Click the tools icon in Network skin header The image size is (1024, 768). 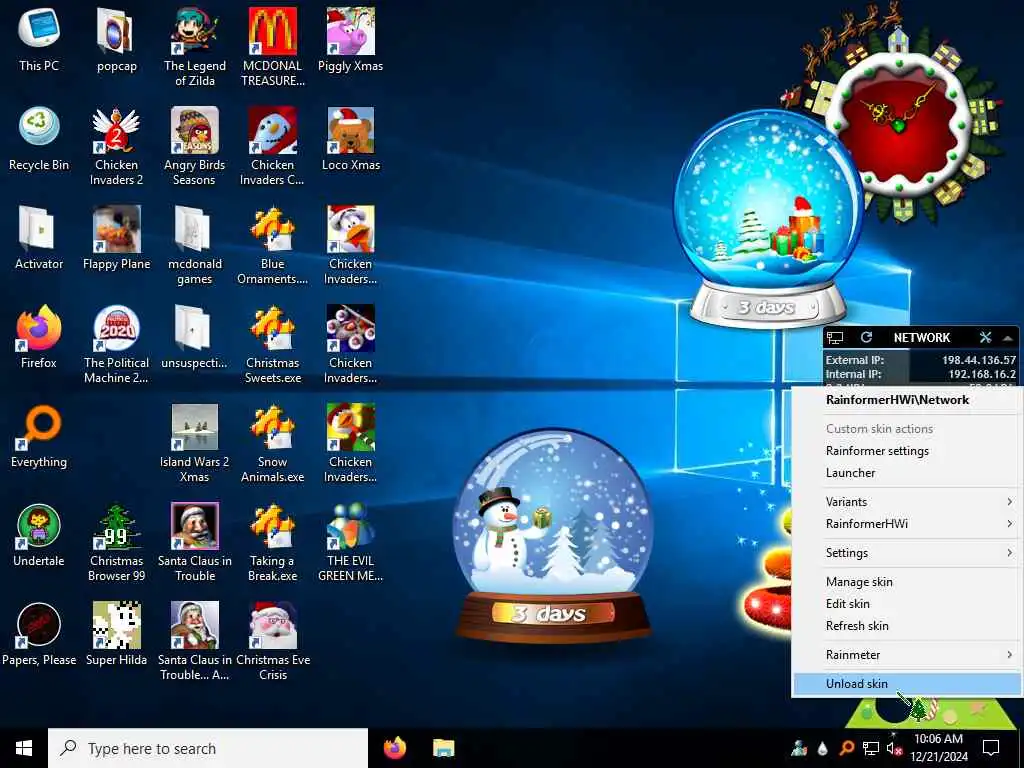click(x=985, y=337)
